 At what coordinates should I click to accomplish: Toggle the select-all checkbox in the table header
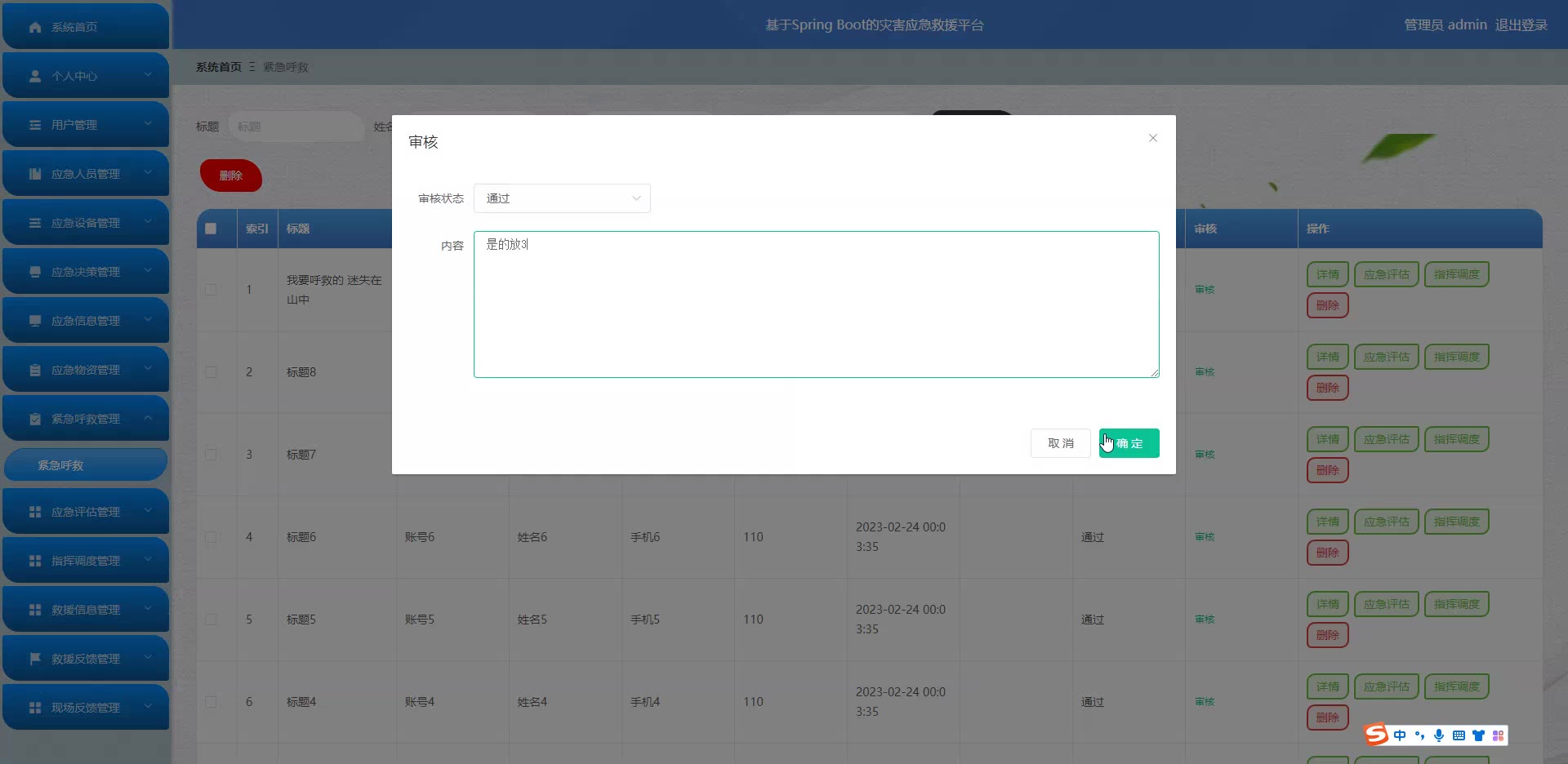pyautogui.click(x=211, y=229)
